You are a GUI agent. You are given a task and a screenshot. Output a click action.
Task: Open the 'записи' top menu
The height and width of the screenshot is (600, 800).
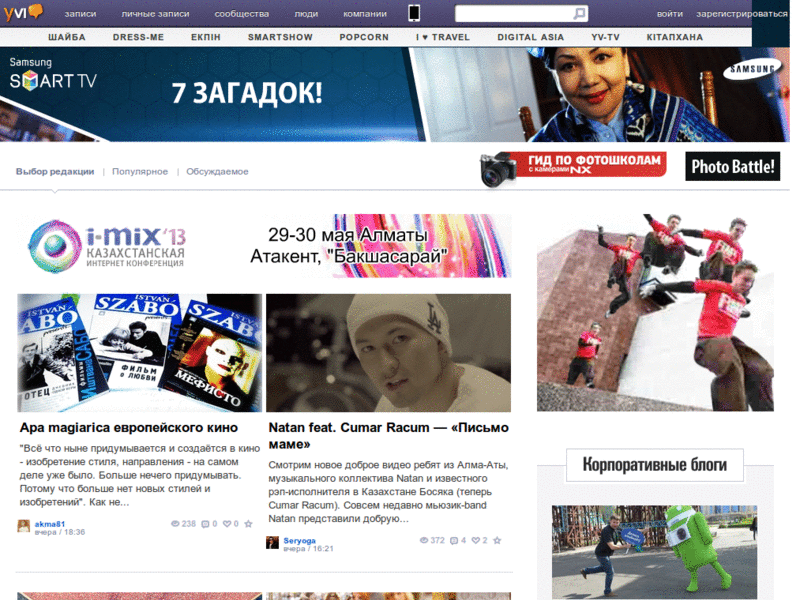coord(80,14)
